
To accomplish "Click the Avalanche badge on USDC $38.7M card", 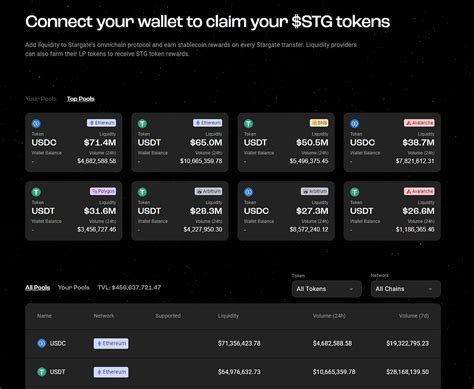I will point(419,123).
